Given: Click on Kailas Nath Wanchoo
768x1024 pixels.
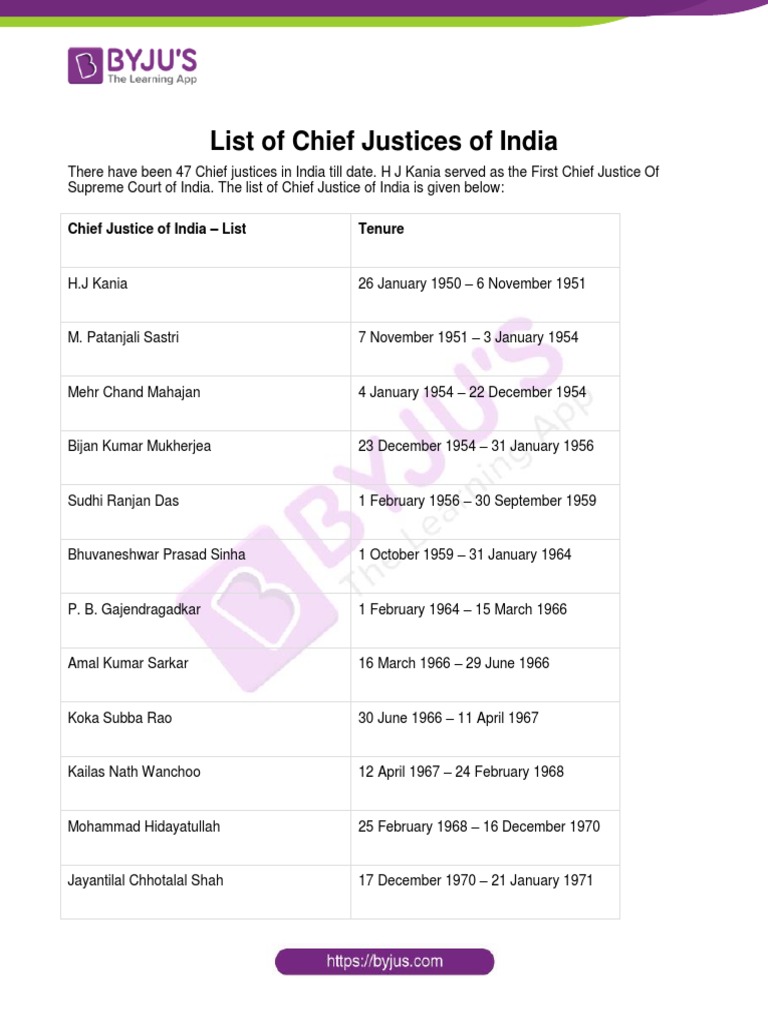Looking at the screenshot, I should pyautogui.click(x=134, y=772).
